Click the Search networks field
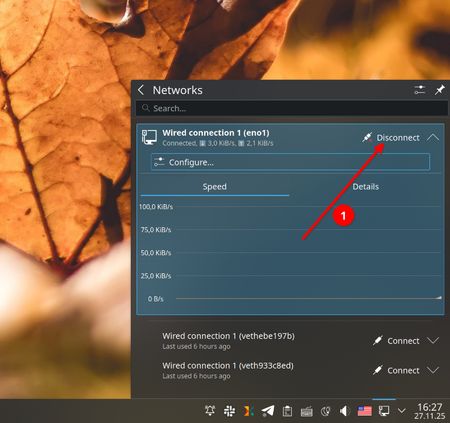450x423 pixels. [292, 108]
